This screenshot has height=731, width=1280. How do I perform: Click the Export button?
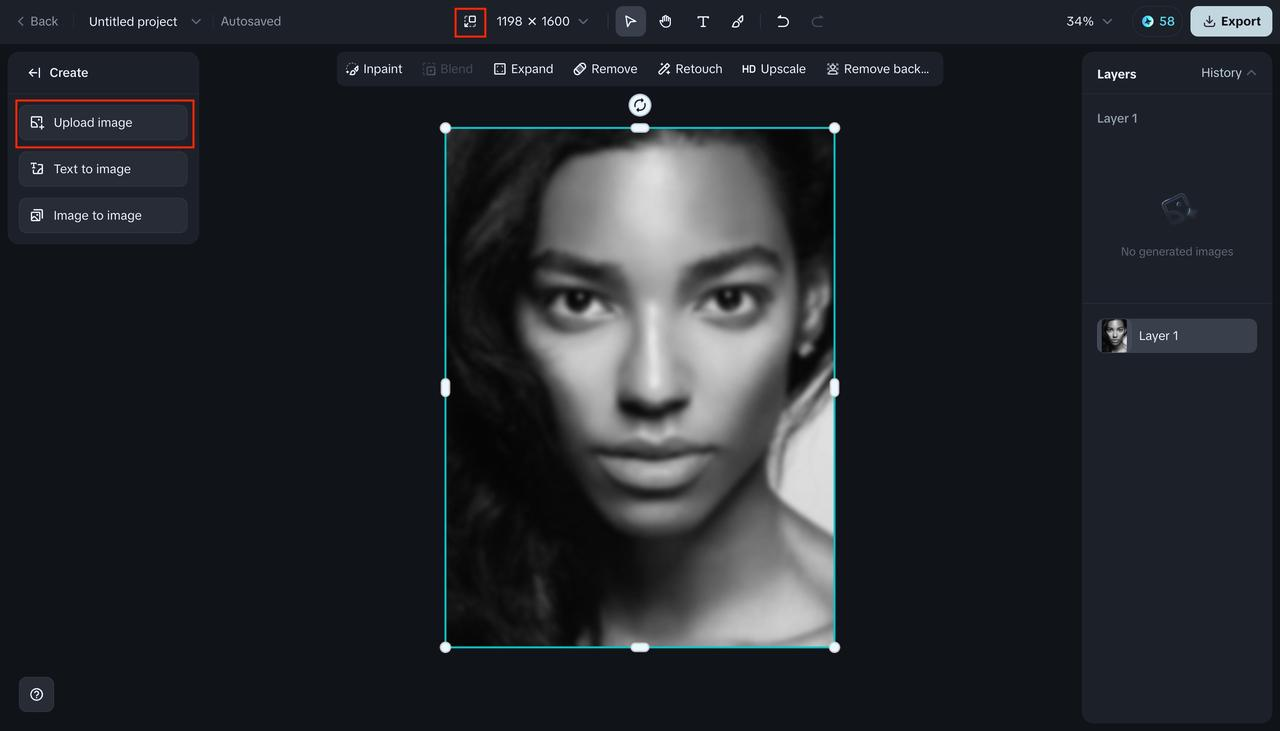click(1230, 20)
